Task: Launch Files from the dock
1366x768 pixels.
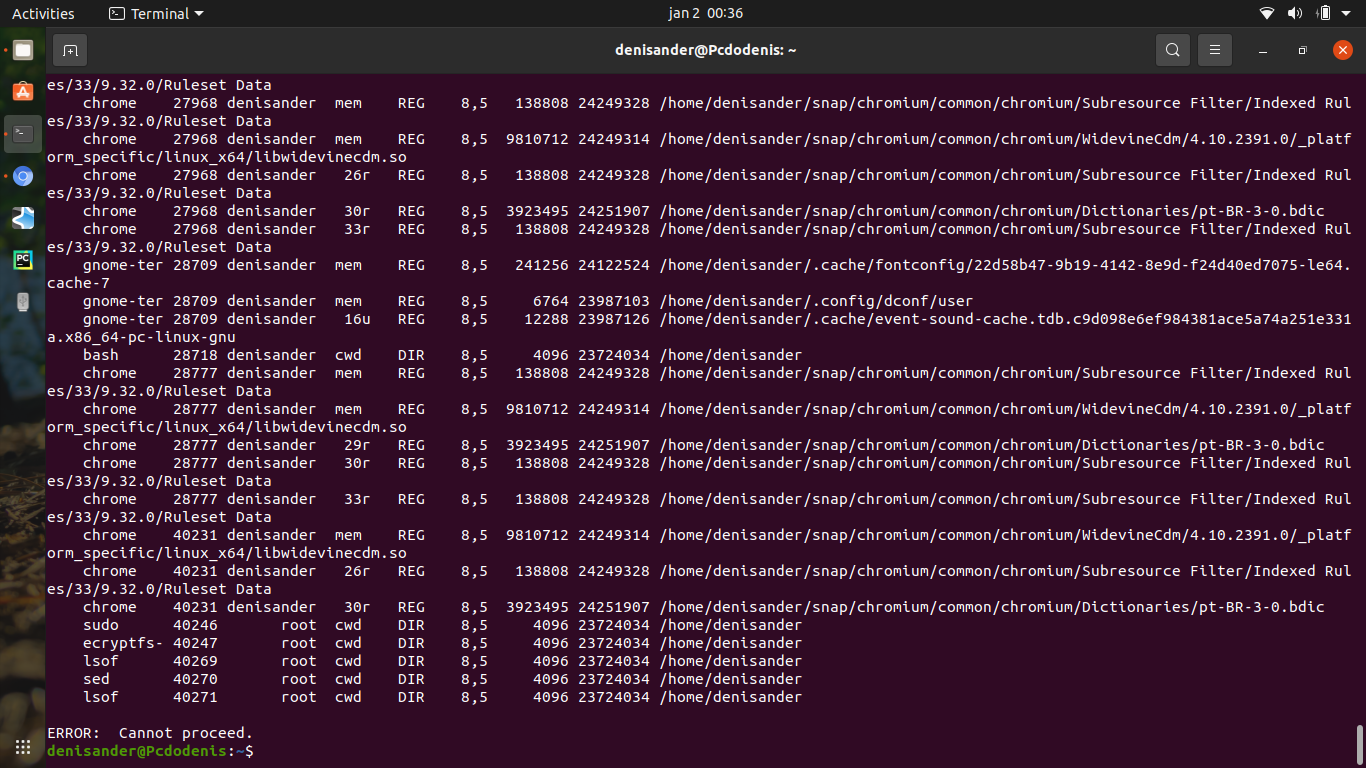Action: click(x=22, y=50)
